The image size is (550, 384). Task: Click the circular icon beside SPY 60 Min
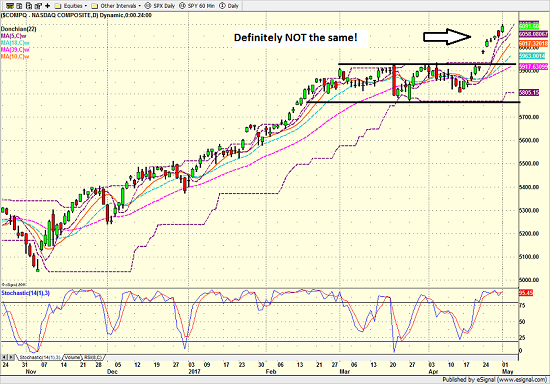(182, 6)
